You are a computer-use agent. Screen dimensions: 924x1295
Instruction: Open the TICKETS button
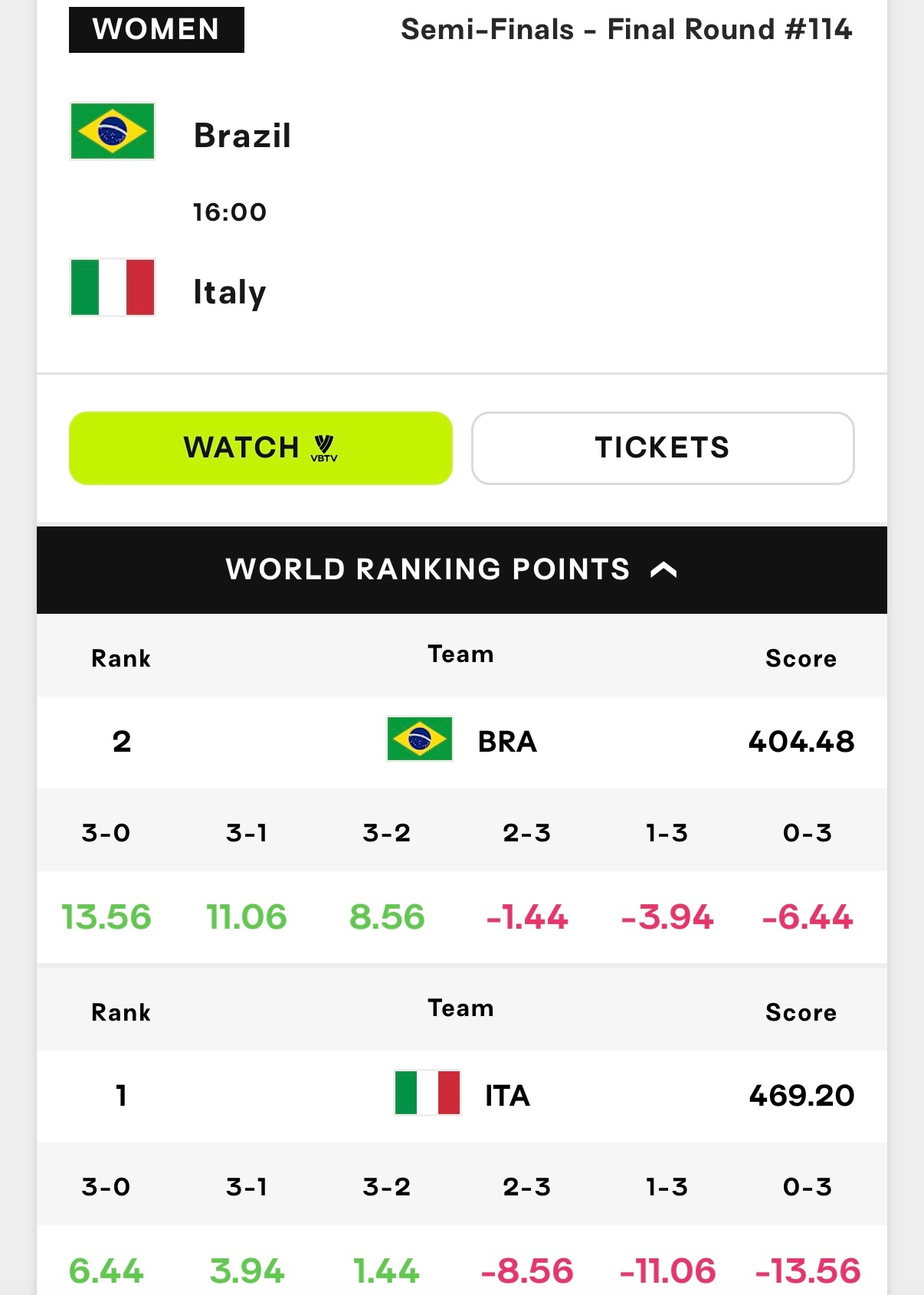663,448
